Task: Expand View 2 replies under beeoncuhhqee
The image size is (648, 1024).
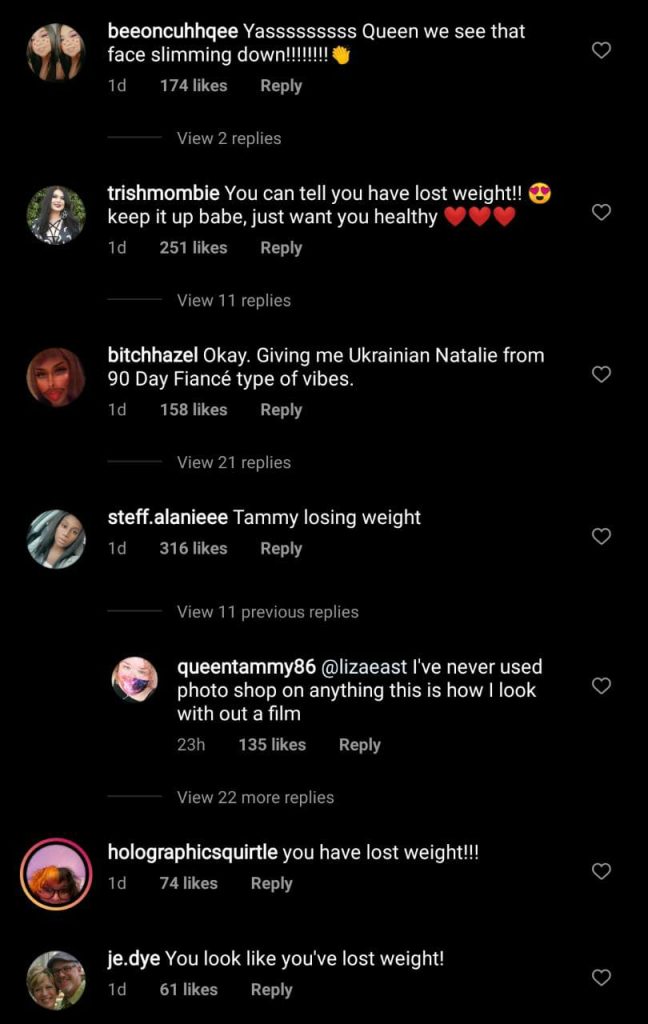Action: point(229,138)
